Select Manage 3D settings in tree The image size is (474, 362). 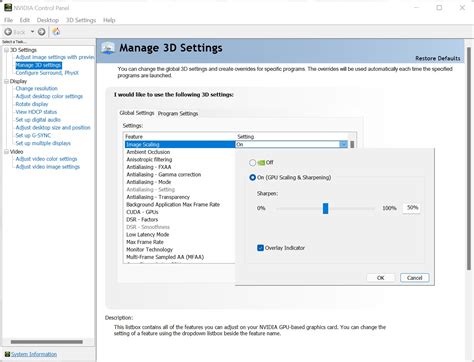[38, 65]
